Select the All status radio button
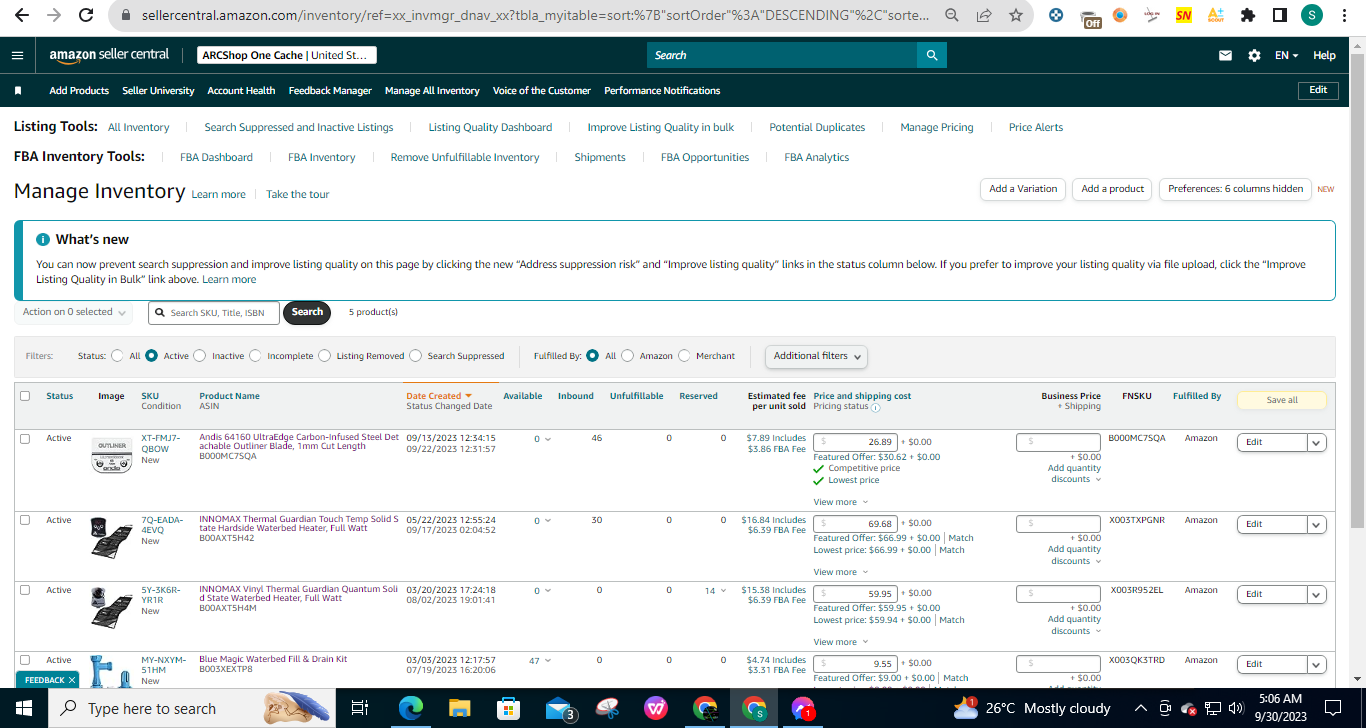1366x728 pixels. pyautogui.click(x=118, y=355)
